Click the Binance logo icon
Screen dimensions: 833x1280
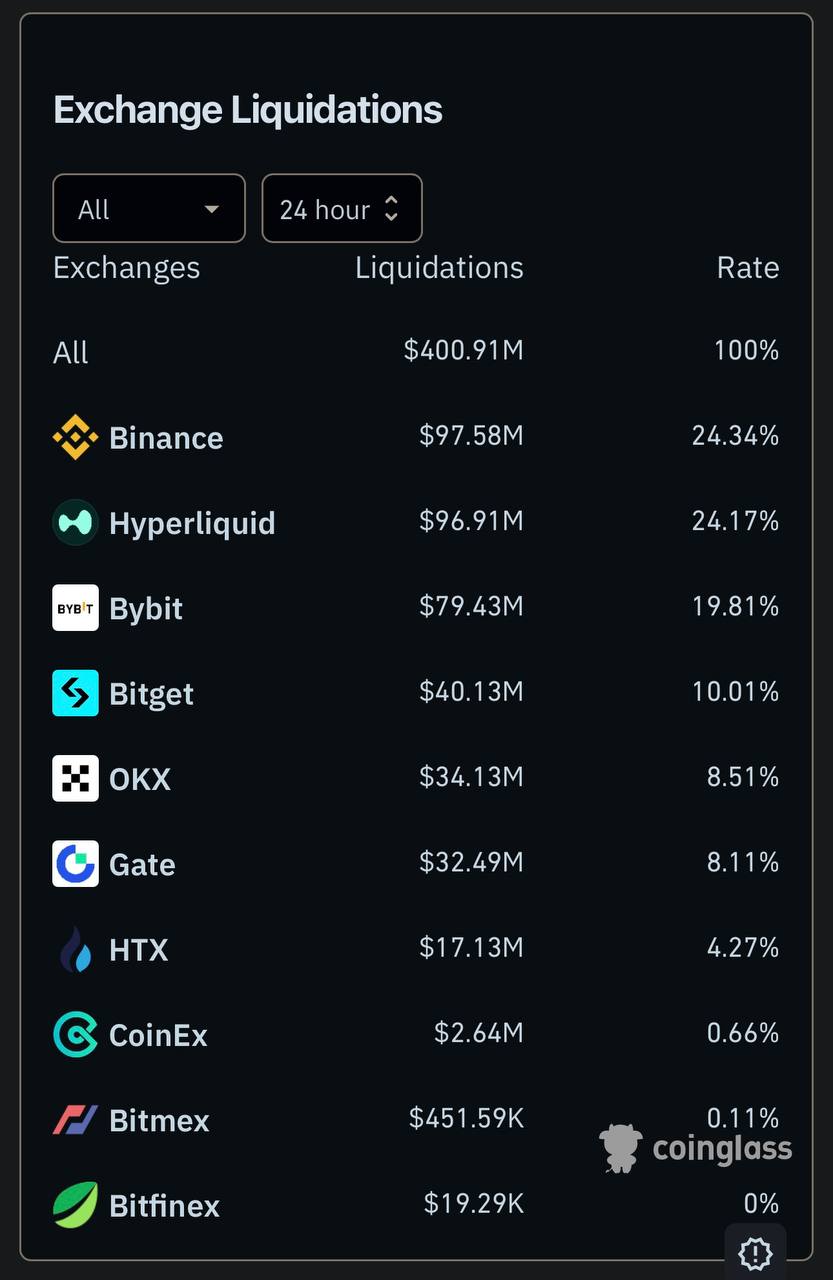tap(75, 437)
